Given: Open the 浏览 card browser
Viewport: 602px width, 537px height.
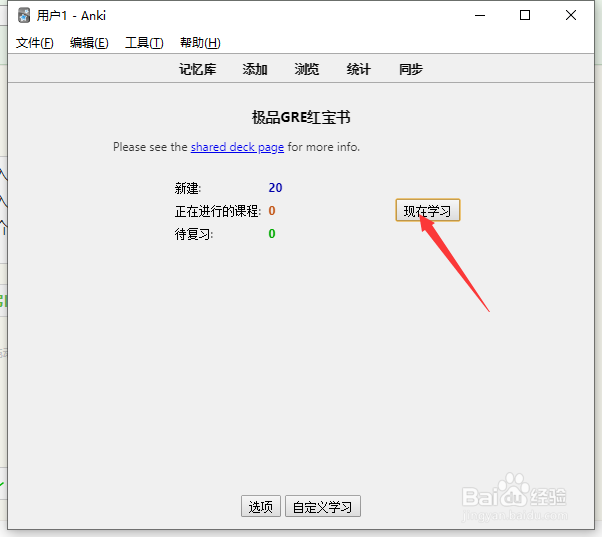Looking at the screenshot, I should (x=307, y=69).
